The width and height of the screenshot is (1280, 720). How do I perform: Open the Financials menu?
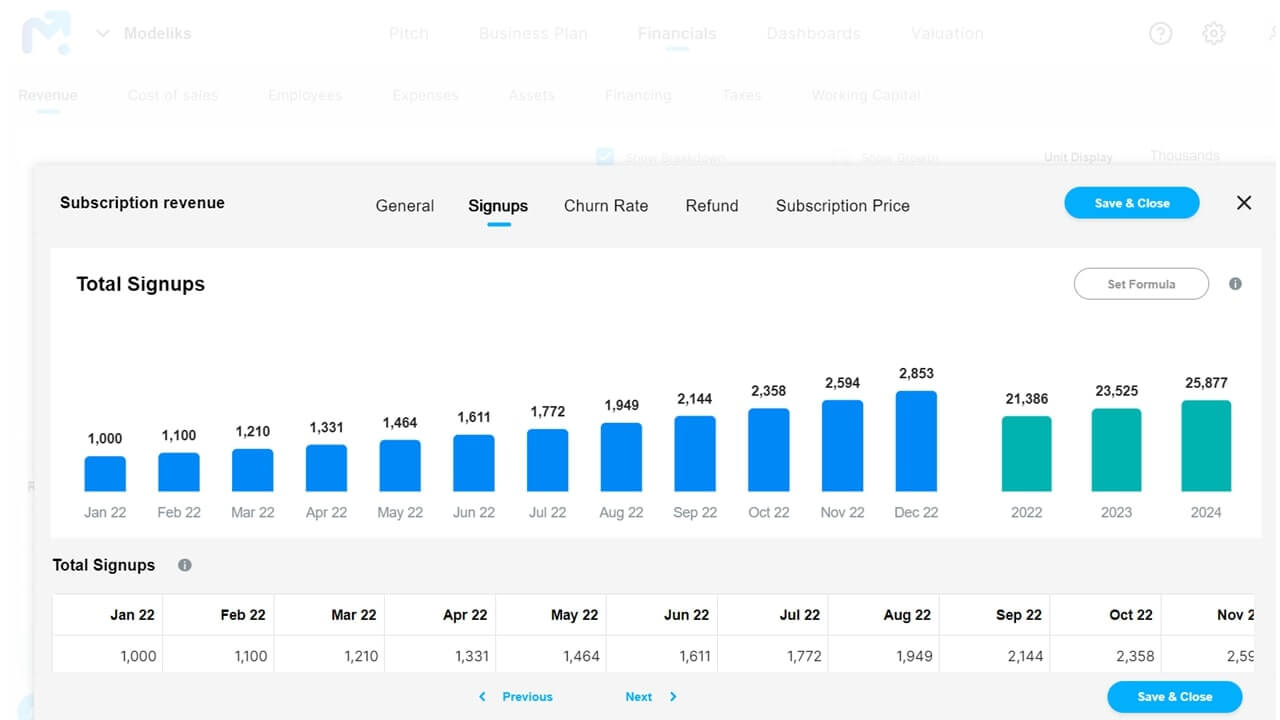pos(677,33)
